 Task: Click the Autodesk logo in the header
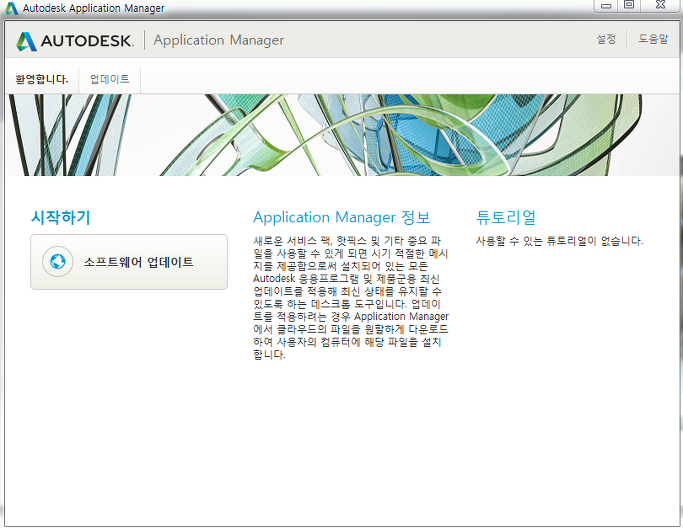[75, 41]
